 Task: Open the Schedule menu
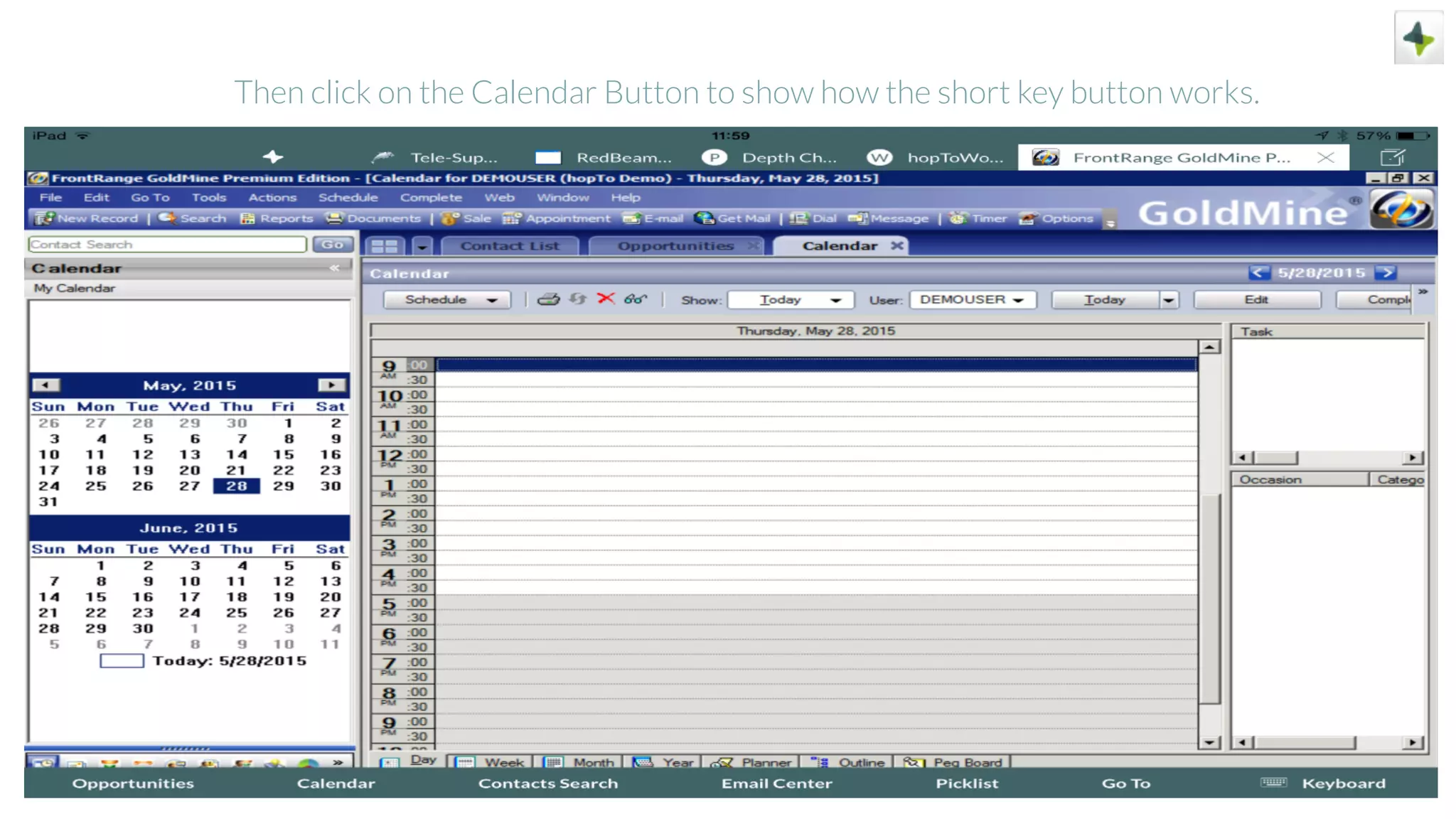348,198
